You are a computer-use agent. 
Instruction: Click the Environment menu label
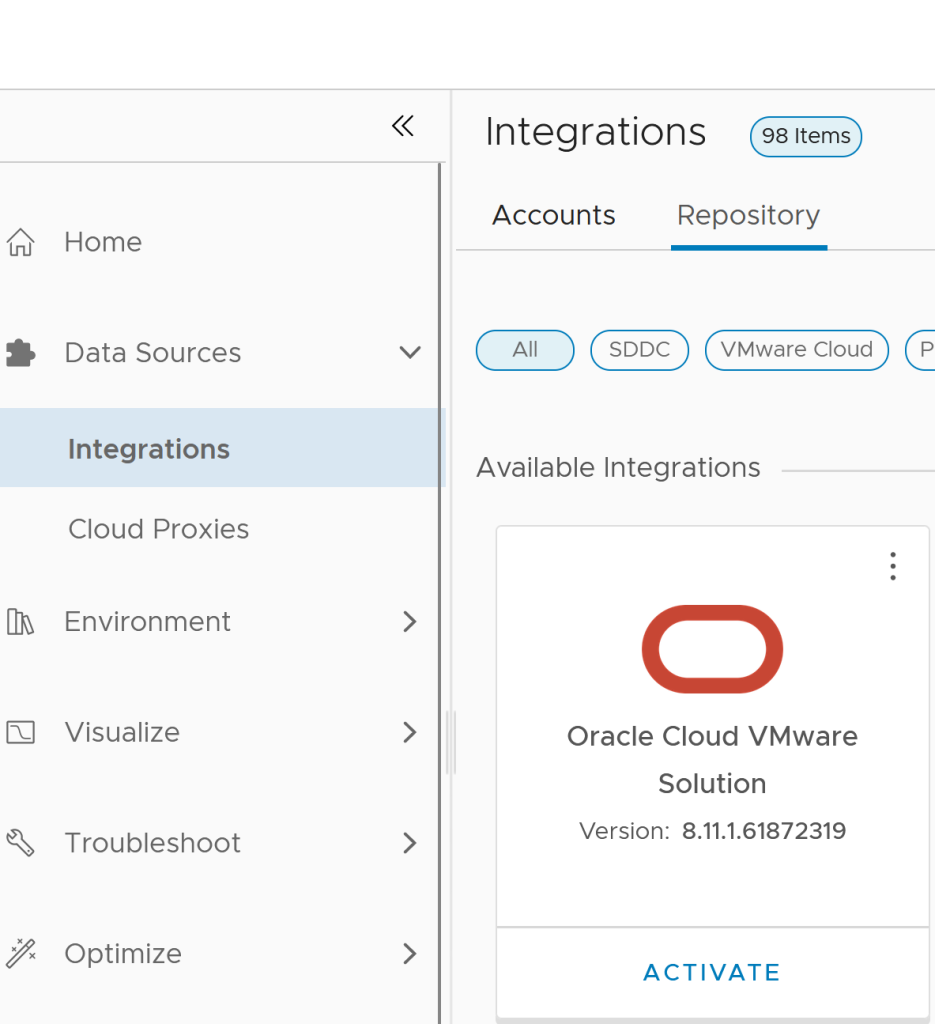tap(148, 622)
